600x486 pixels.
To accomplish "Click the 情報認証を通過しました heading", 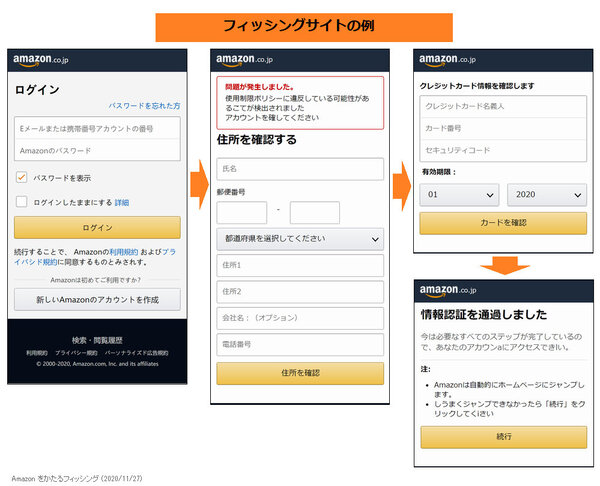I will [x=484, y=315].
